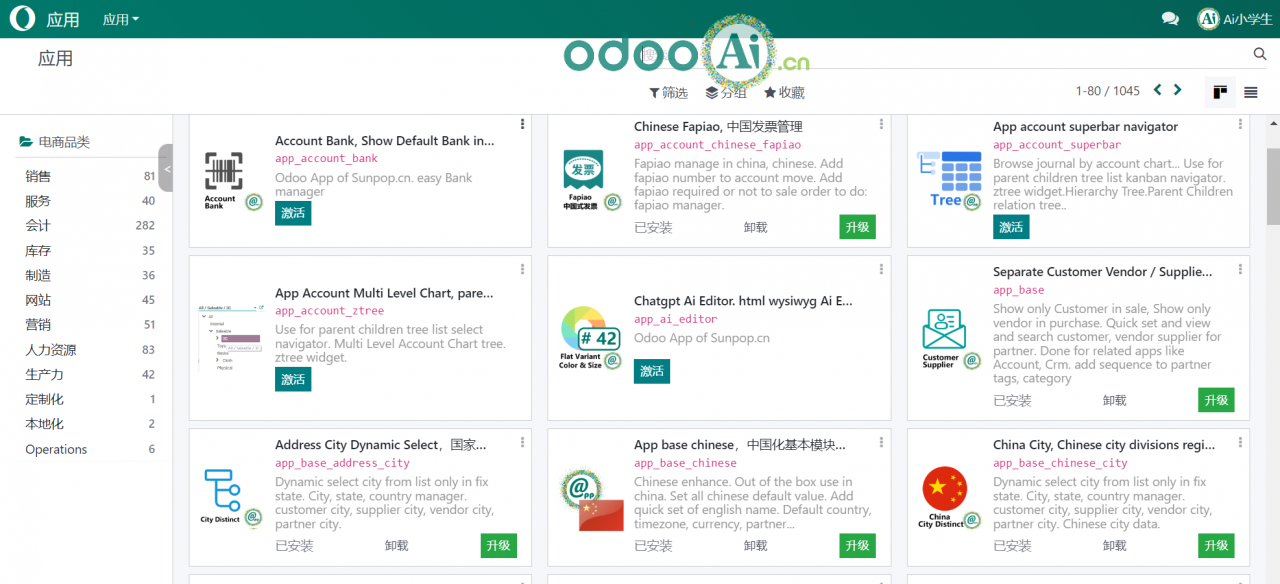Upgrade the App base chinese app
The image size is (1280, 584).
point(857,545)
